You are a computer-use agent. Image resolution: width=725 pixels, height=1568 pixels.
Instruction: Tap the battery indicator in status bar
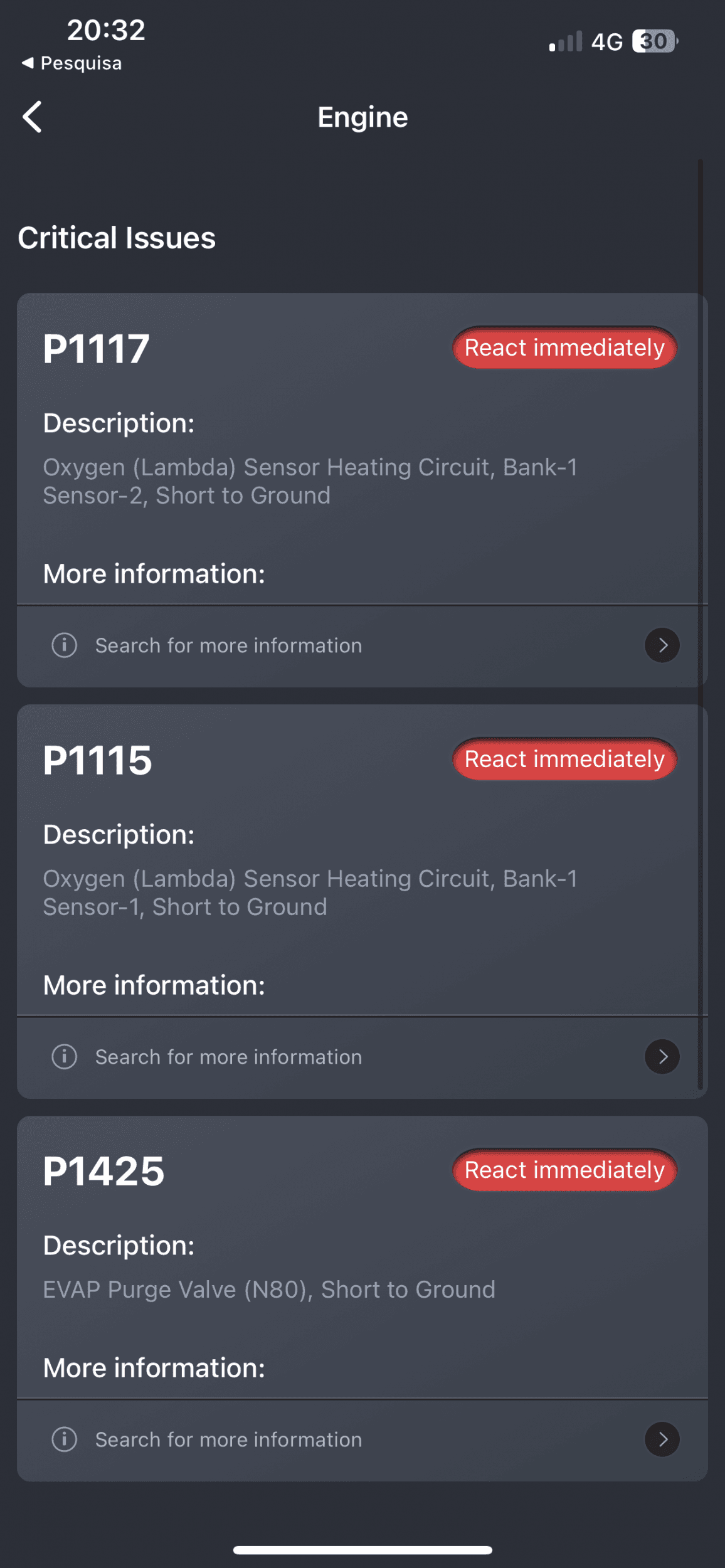655,41
